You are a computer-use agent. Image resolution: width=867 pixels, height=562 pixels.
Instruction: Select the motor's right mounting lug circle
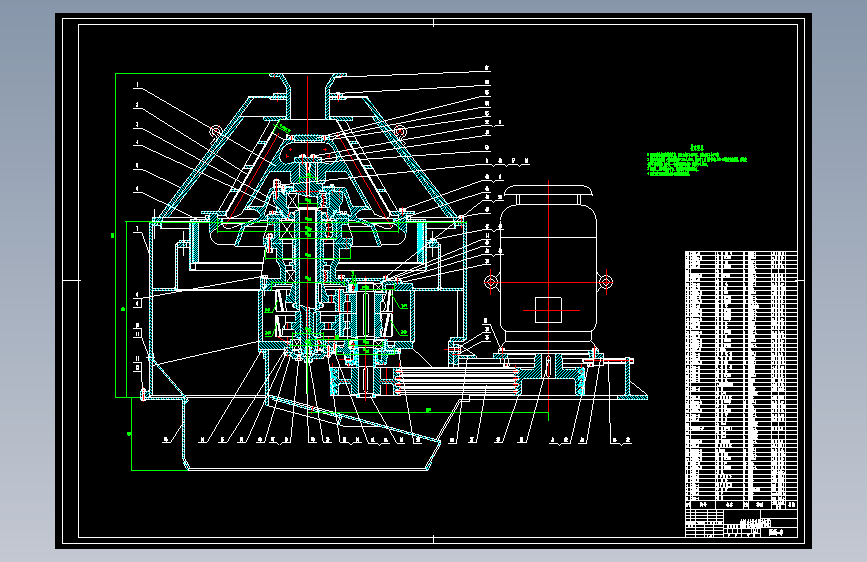(x=606, y=282)
